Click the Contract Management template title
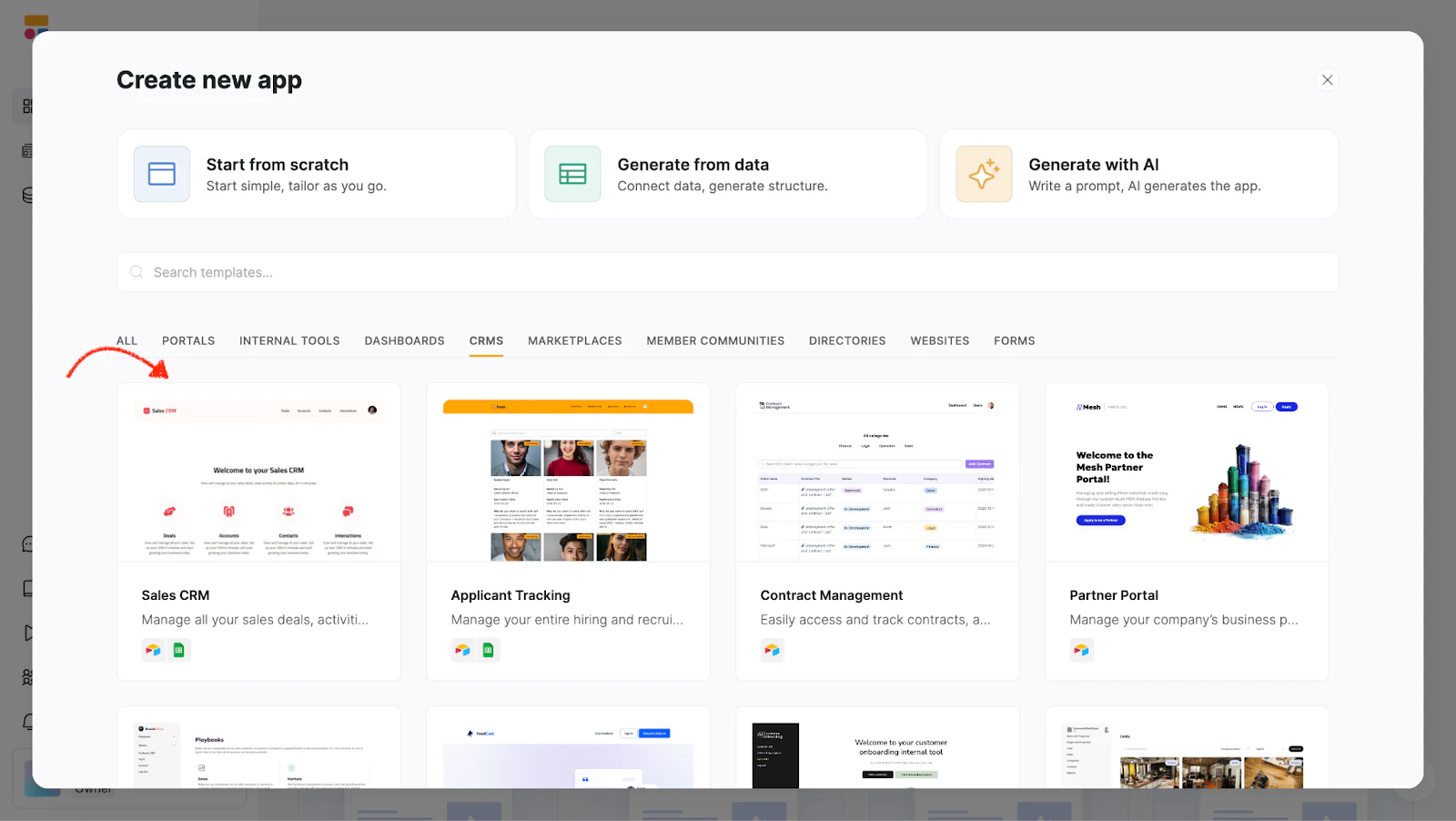Viewport: 1456px width, 821px height. [x=832, y=595]
